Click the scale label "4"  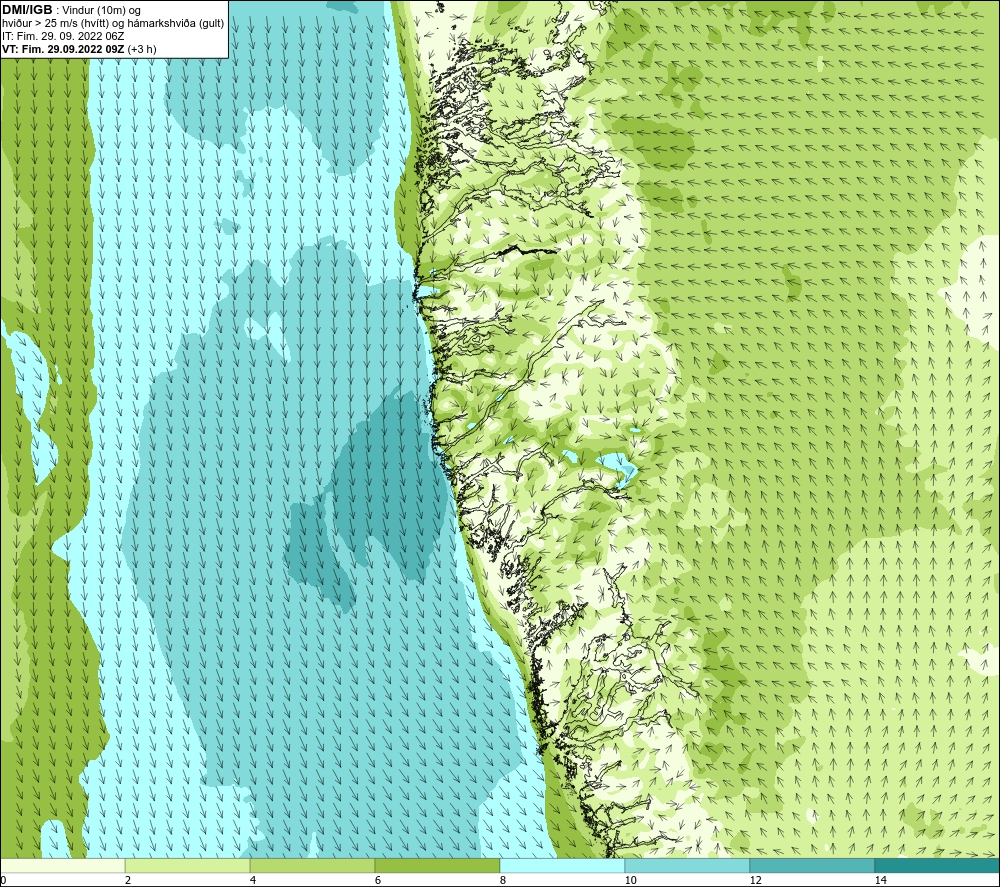[253, 880]
